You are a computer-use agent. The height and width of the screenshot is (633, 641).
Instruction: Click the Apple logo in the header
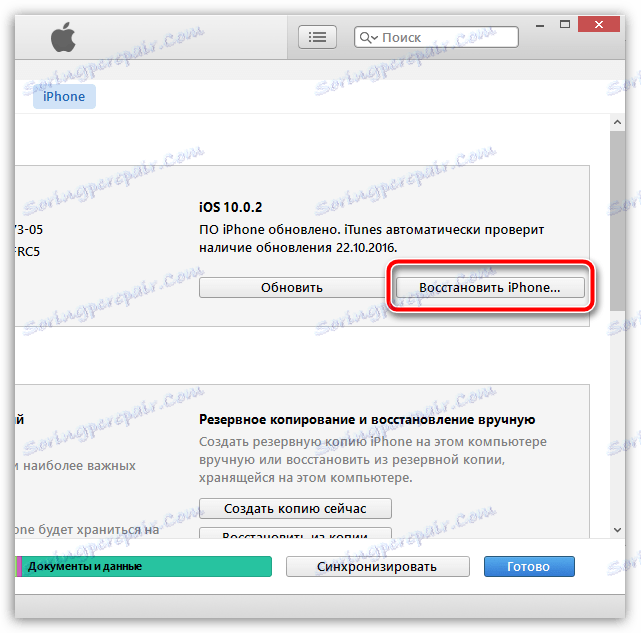pyautogui.click(x=63, y=37)
